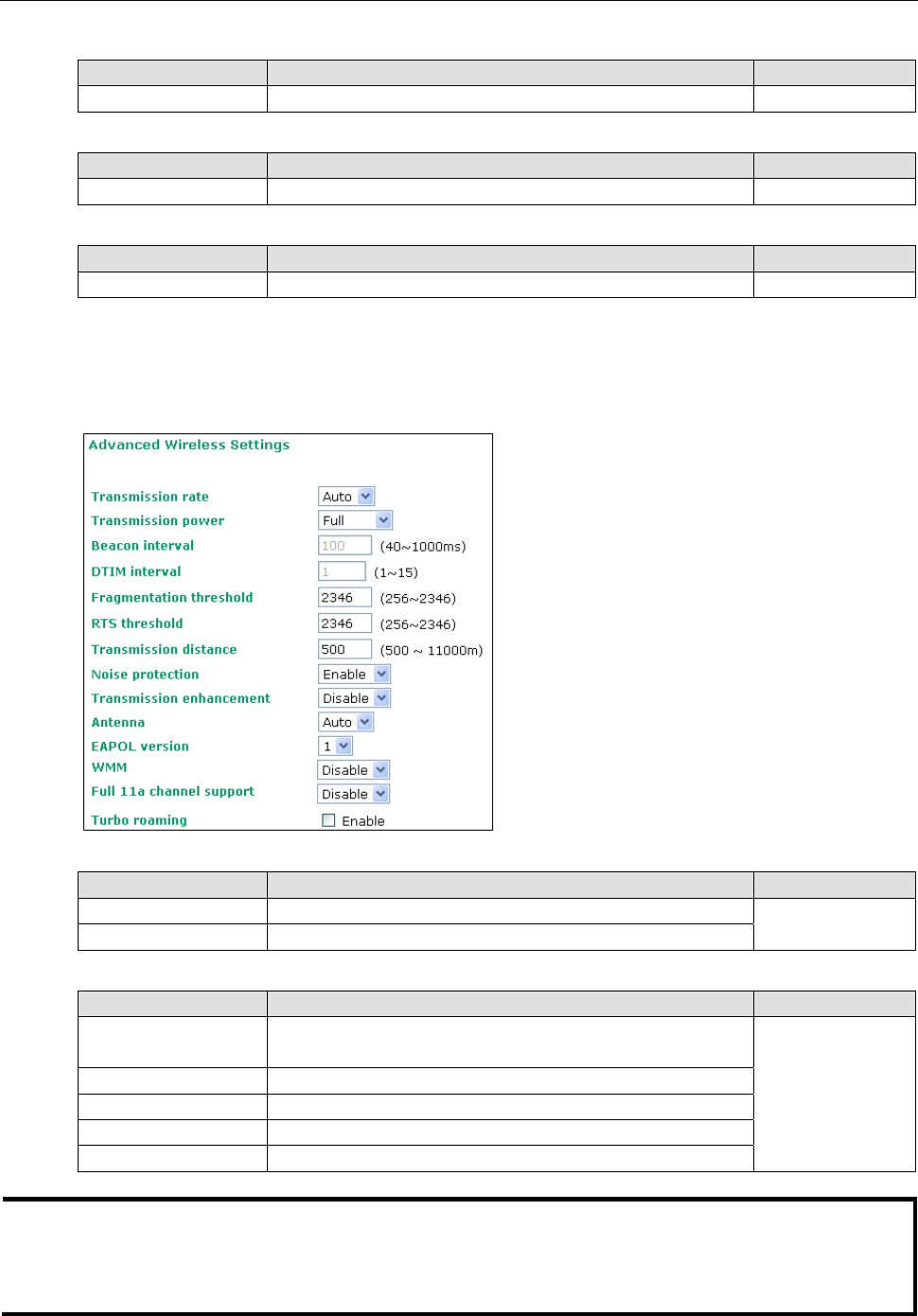Click the RTS threshold input field

pyautogui.click(x=344, y=623)
